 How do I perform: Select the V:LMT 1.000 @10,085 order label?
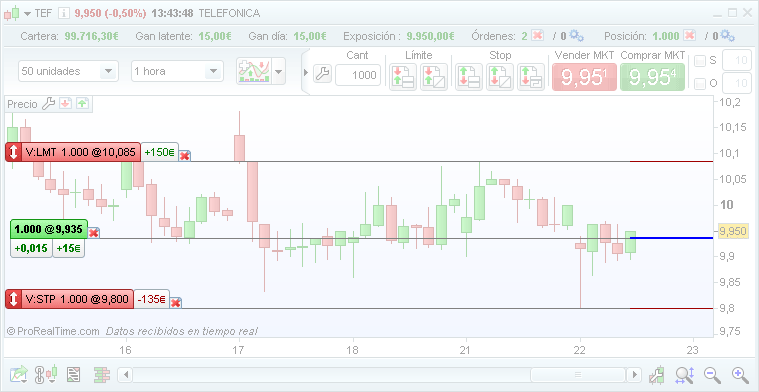[x=73, y=152]
